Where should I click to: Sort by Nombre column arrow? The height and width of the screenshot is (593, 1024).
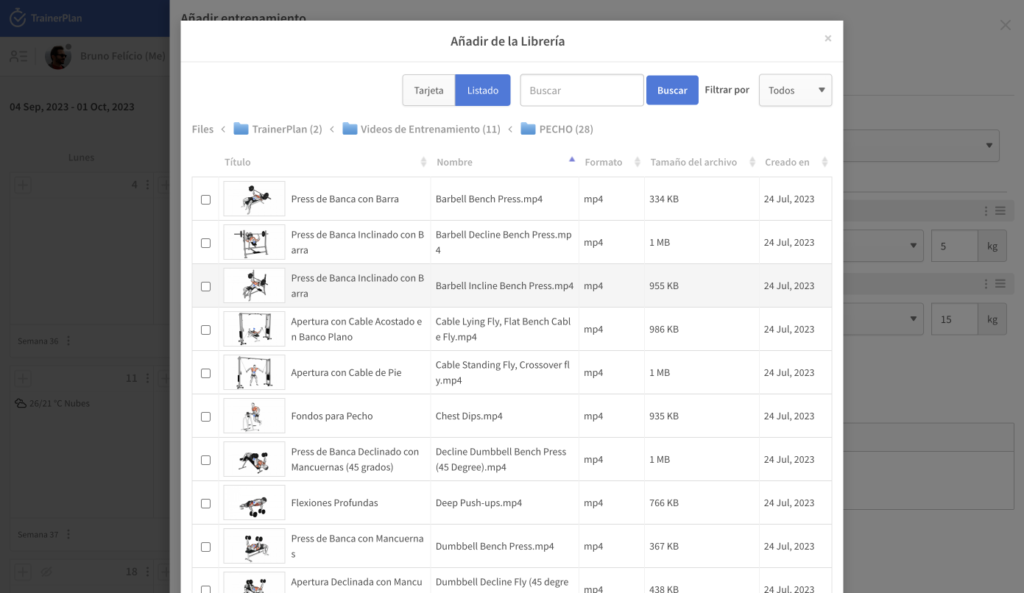(571, 160)
